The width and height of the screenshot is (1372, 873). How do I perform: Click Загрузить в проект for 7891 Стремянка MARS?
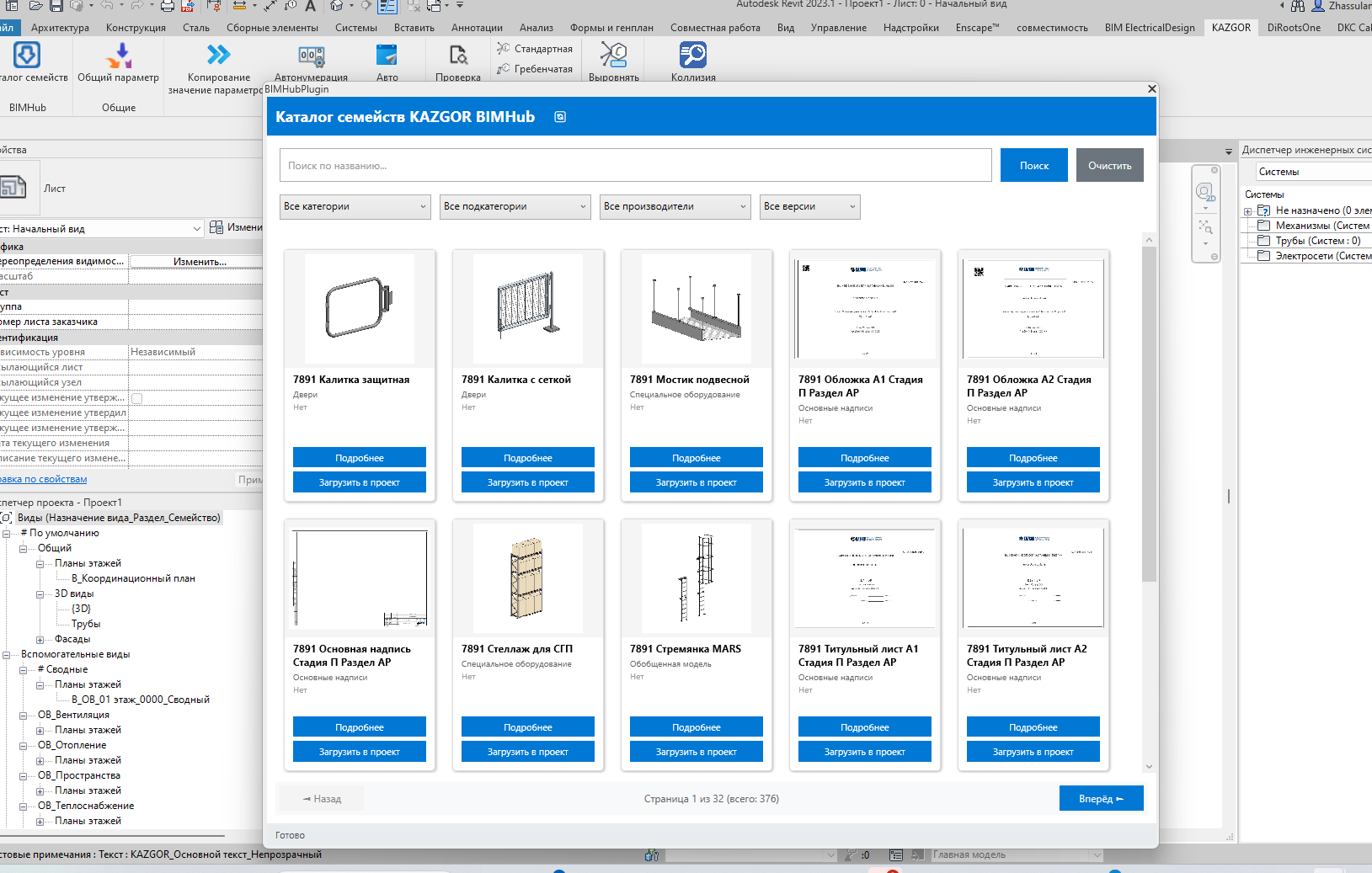pyautogui.click(x=697, y=751)
